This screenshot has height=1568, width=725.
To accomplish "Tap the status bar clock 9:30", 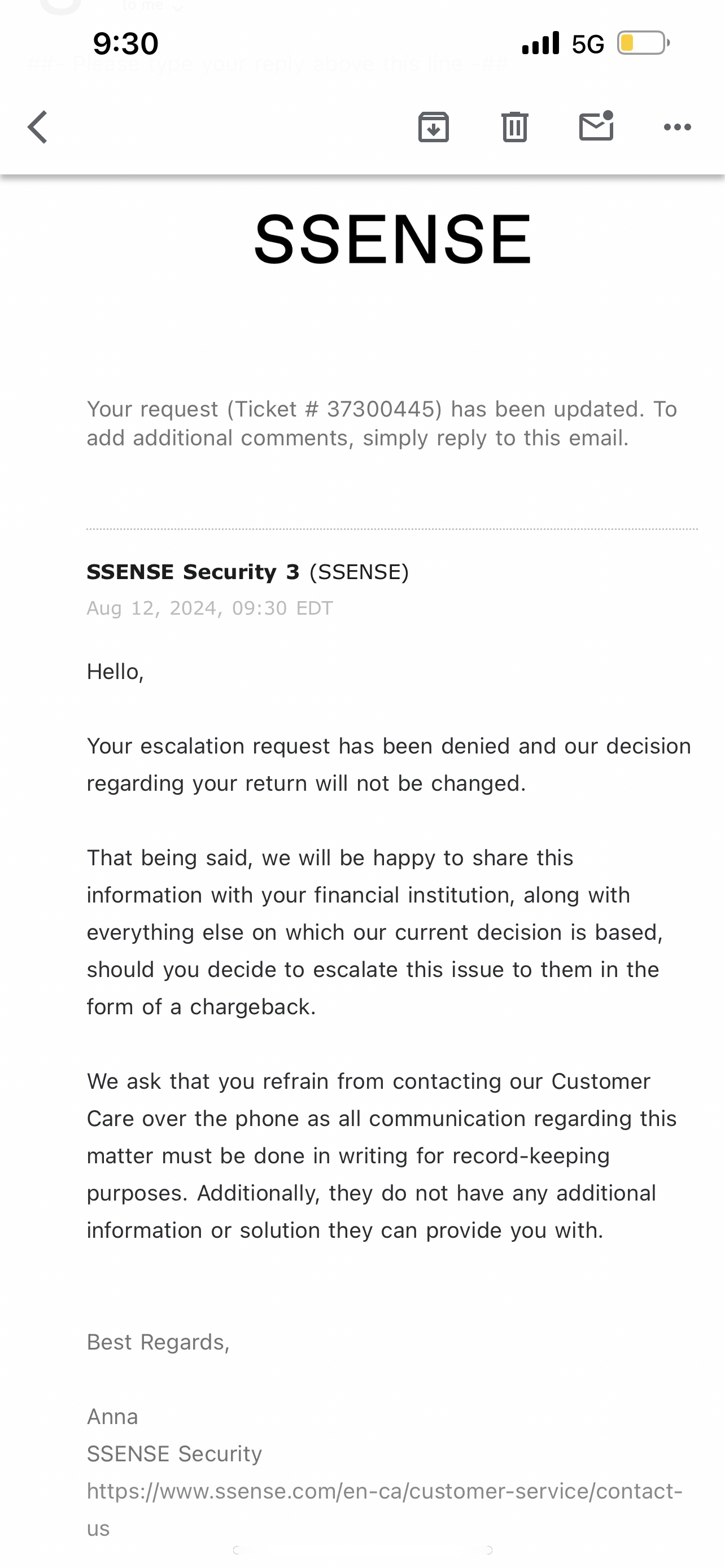I will point(125,42).
